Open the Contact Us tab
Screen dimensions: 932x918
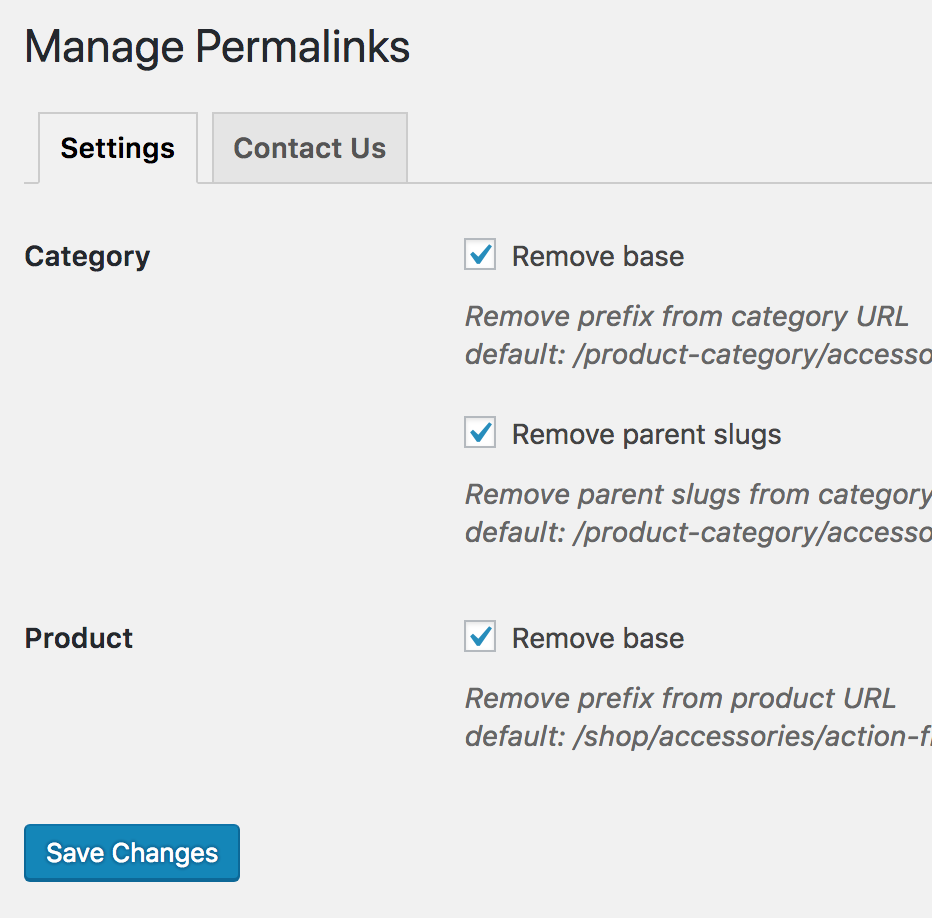(310, 147)
